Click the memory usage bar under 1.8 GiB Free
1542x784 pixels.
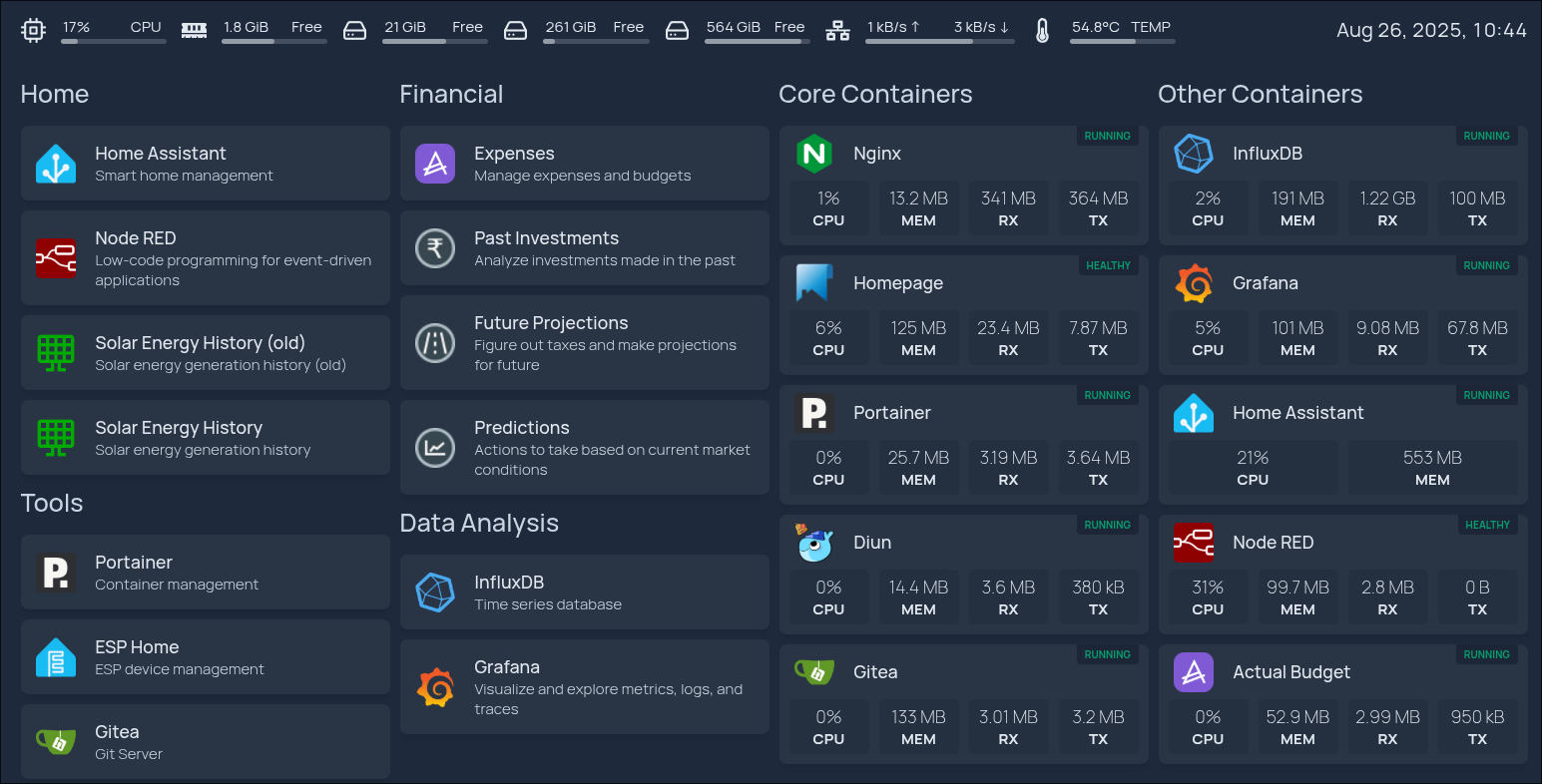tap(274, 42)
